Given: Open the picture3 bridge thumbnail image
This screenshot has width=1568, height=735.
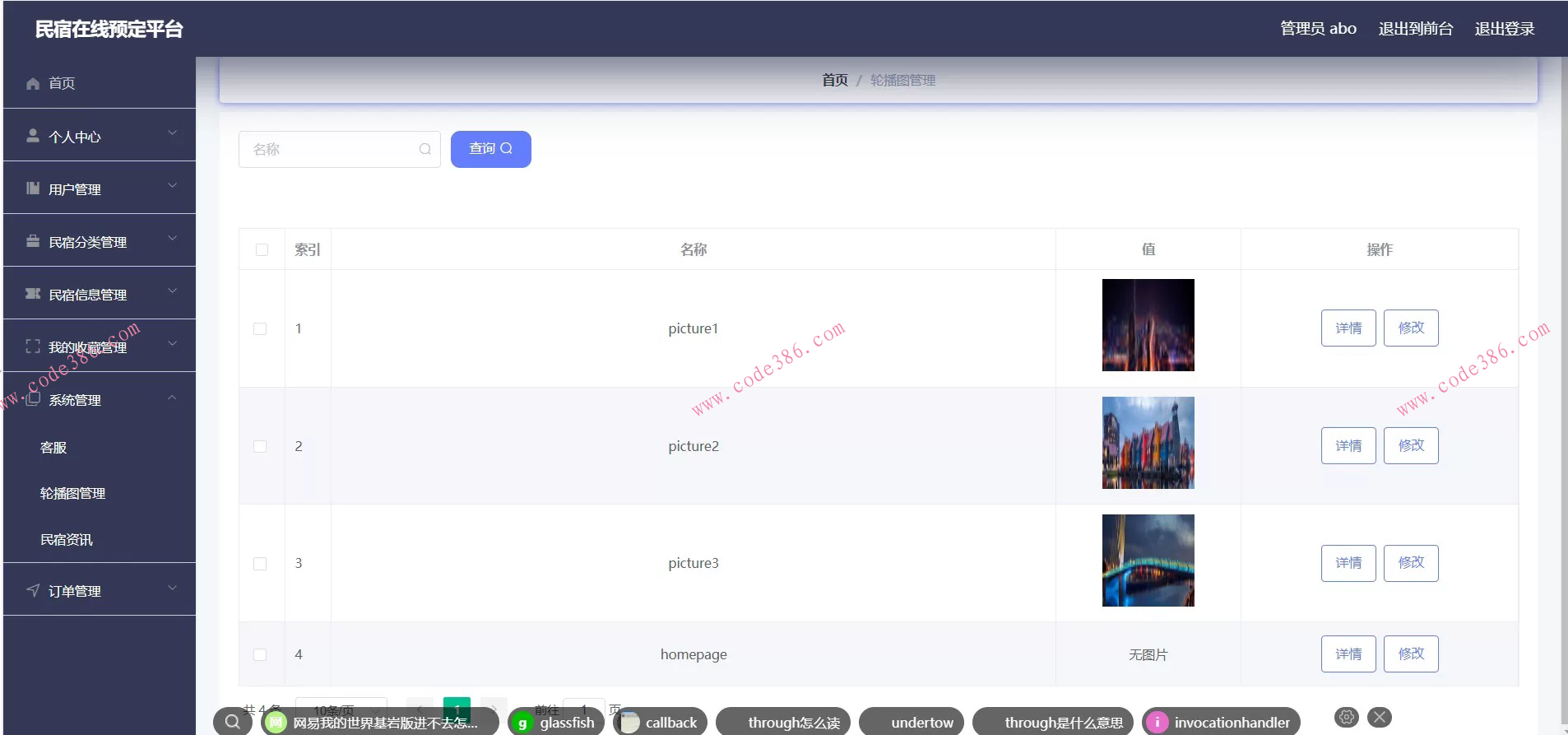Looking at the screenshot, I should [x=1148, y=561].
